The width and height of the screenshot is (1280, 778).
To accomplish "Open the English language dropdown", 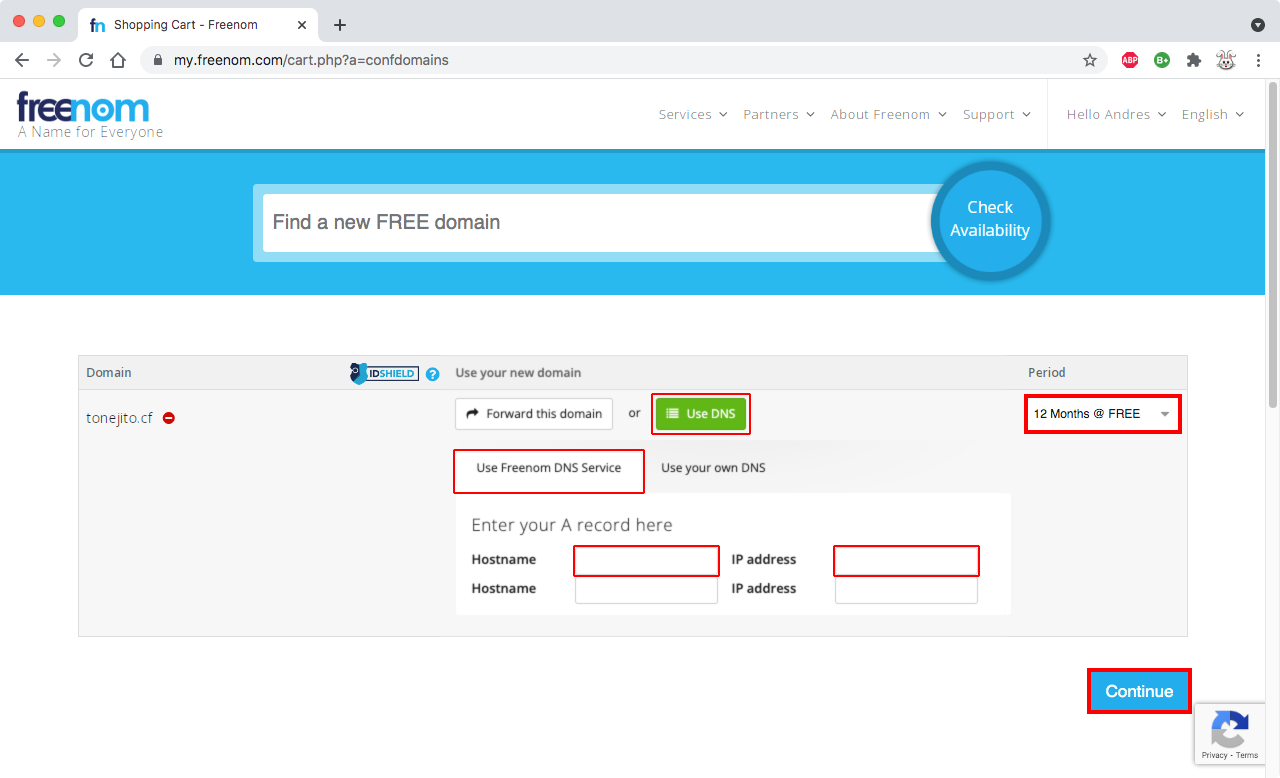I will [1212, 114].
